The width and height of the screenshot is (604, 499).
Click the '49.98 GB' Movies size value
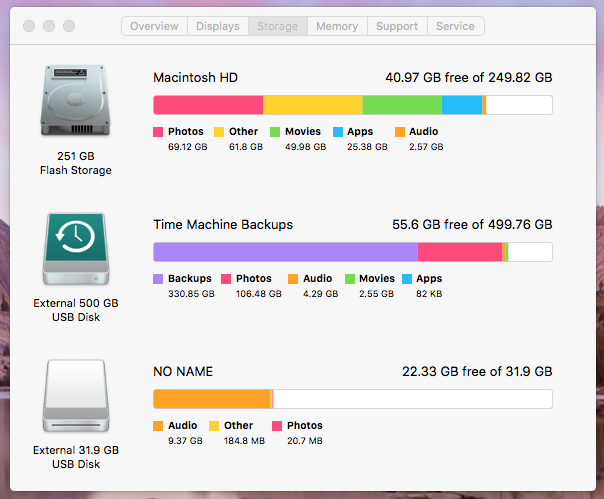coord(305,147)
